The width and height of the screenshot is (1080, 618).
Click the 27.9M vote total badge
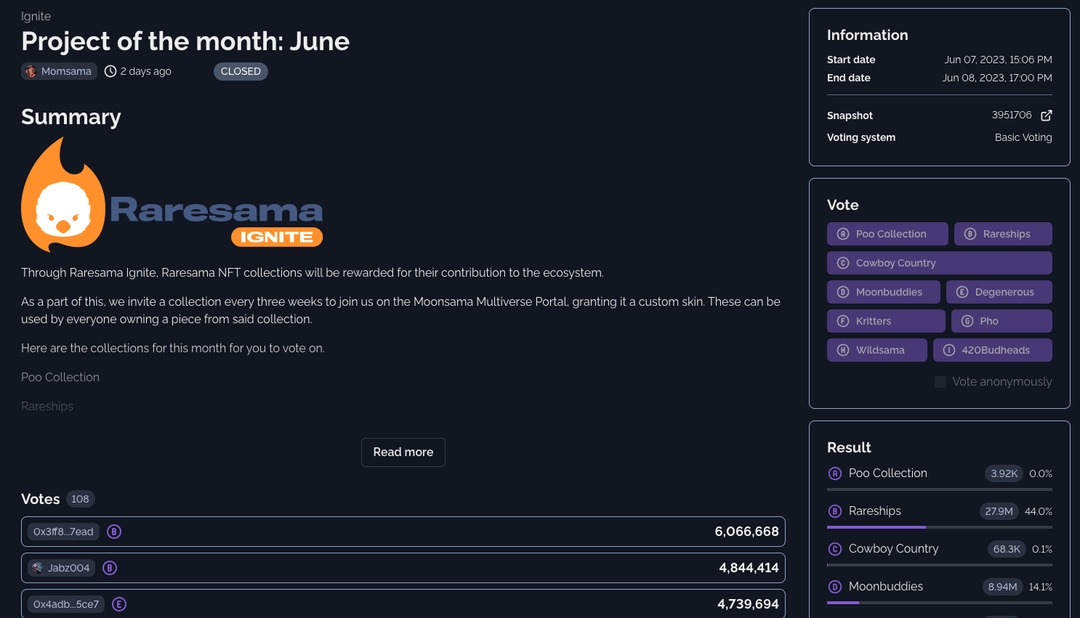point(999,511)
